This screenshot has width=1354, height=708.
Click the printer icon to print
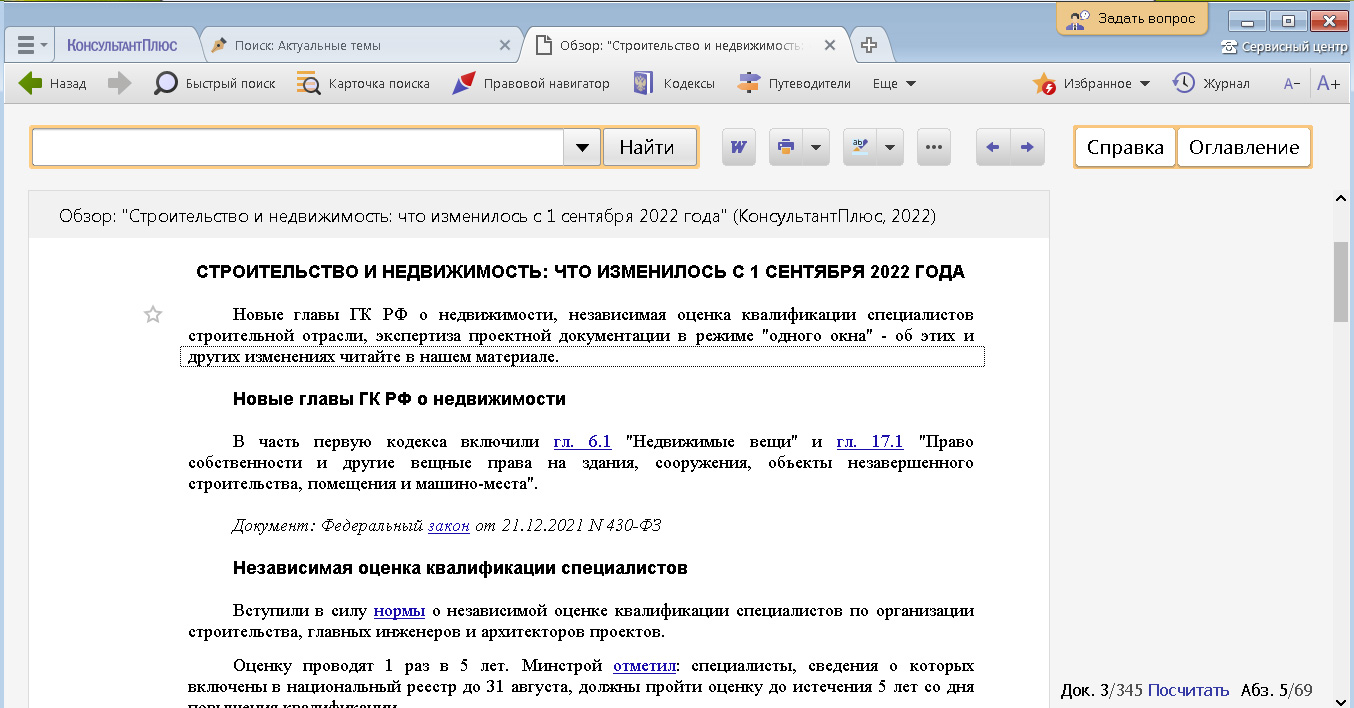(x=786, y=147)
